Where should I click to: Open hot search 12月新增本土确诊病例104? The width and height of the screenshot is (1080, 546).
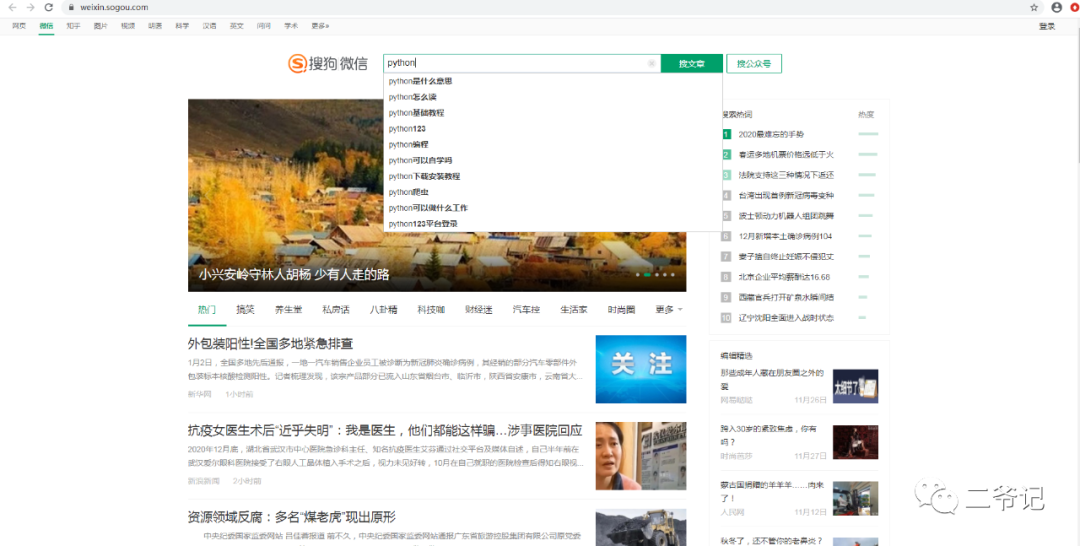coord(785,236)
